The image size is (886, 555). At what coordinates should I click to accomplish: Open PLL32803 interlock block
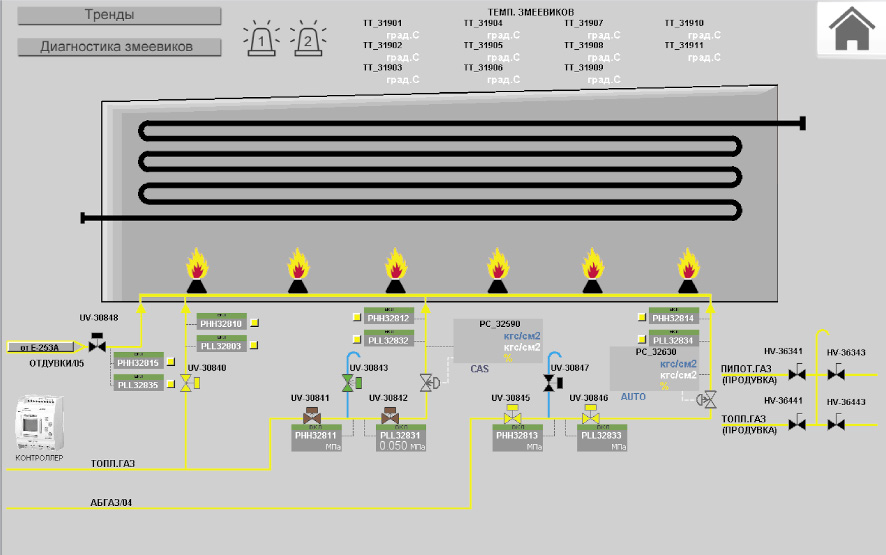coord(222,344)
